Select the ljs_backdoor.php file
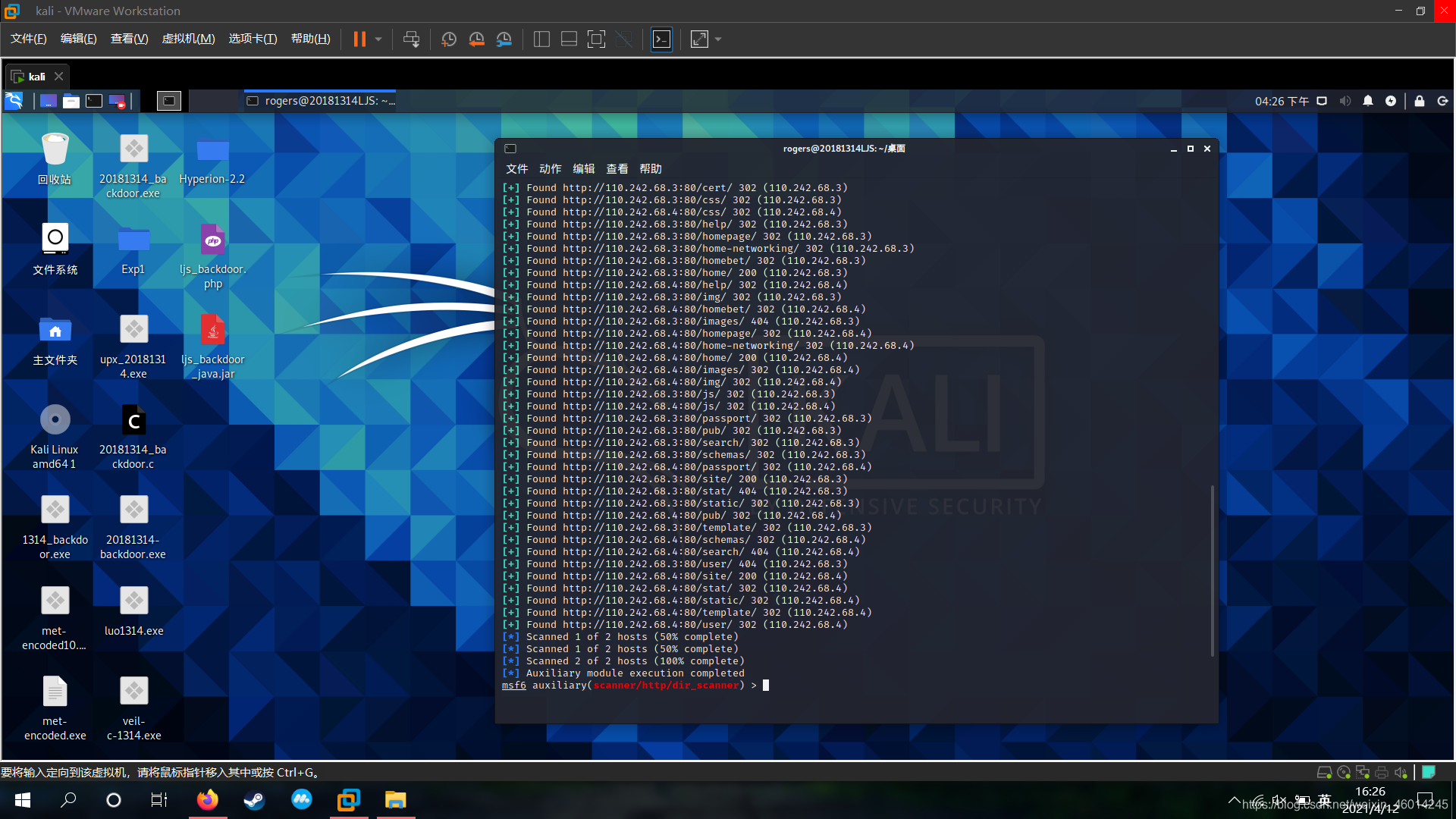The width and height of the screenshot is (1456, 819). (212, 256)
